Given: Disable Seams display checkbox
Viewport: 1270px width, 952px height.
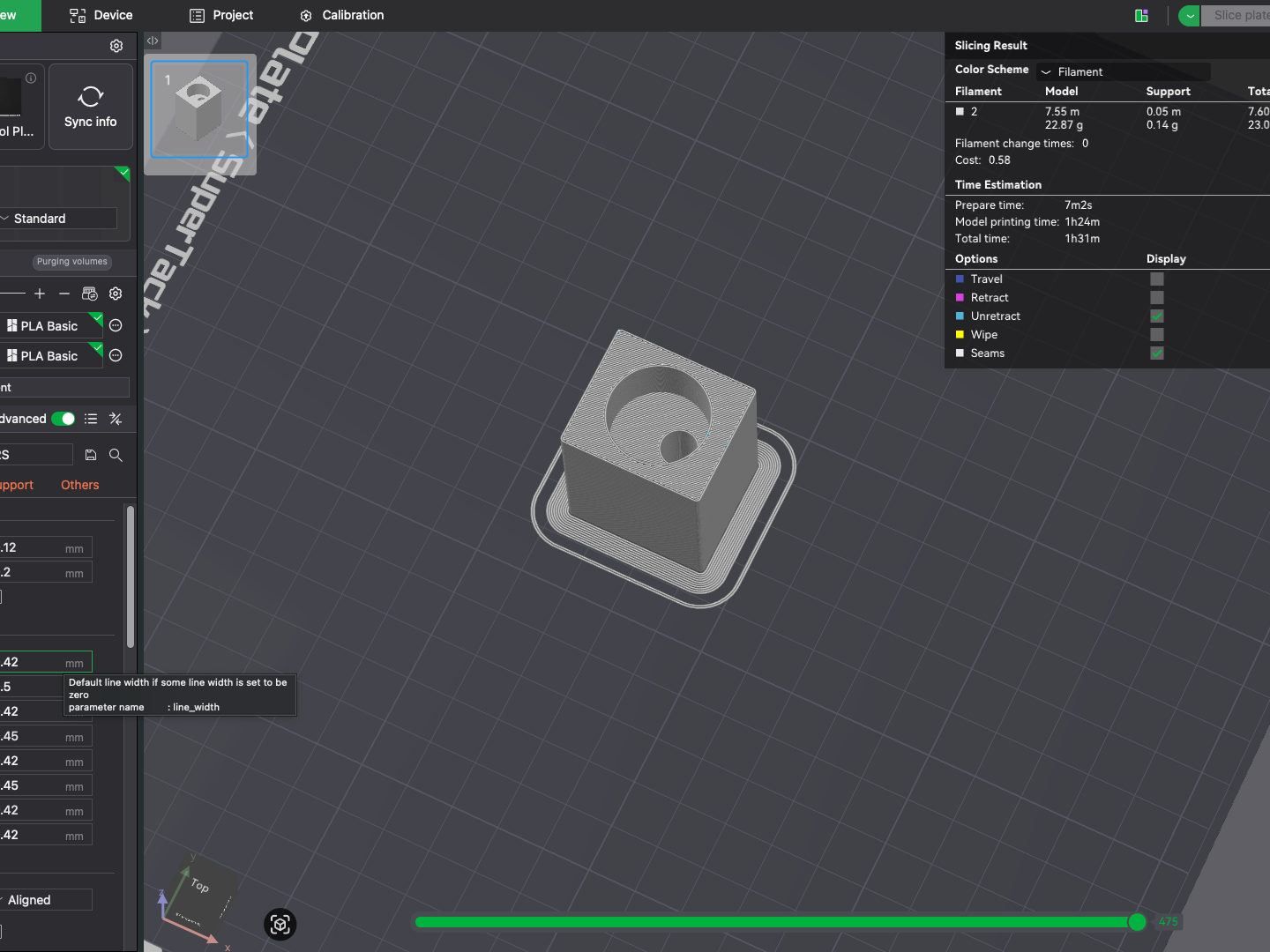Looking at the screenshot, I should [1157, 353].
